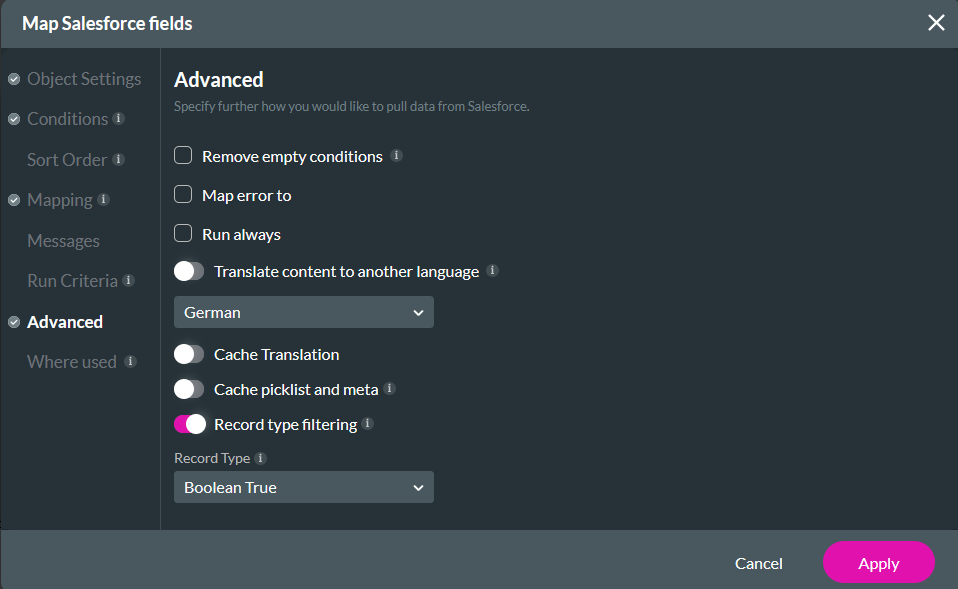Click info icon next to Mapping
This screenshot has width=958, height=589.
[x=103, y=199]
